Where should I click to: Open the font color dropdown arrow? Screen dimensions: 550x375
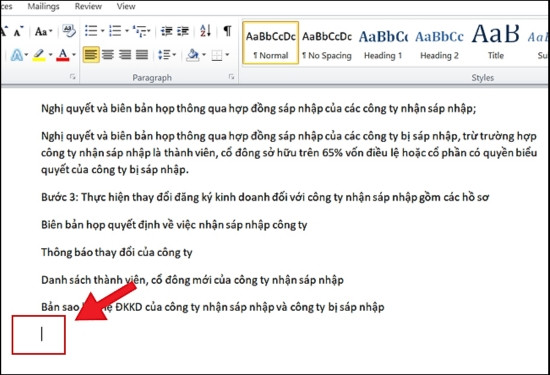coord(74,55)
